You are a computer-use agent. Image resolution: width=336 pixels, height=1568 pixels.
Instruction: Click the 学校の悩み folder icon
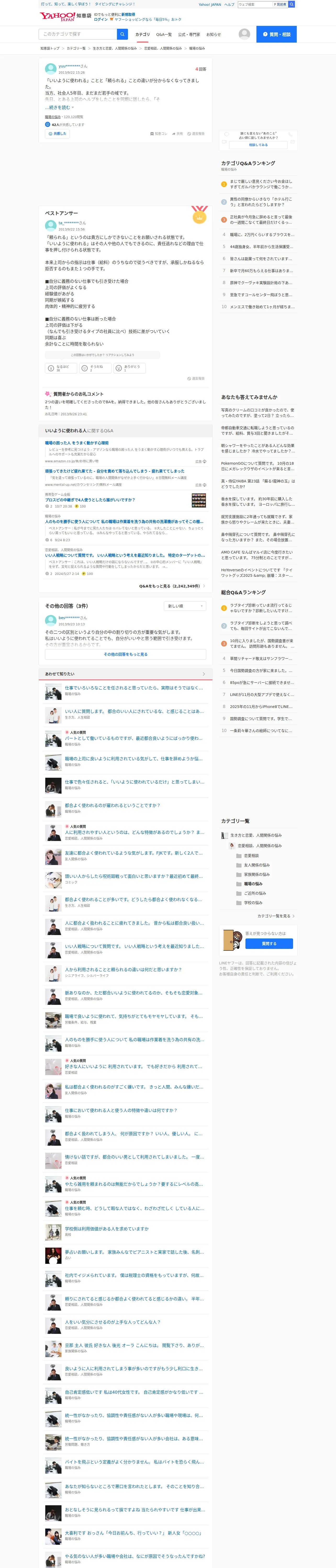point(239,903)
